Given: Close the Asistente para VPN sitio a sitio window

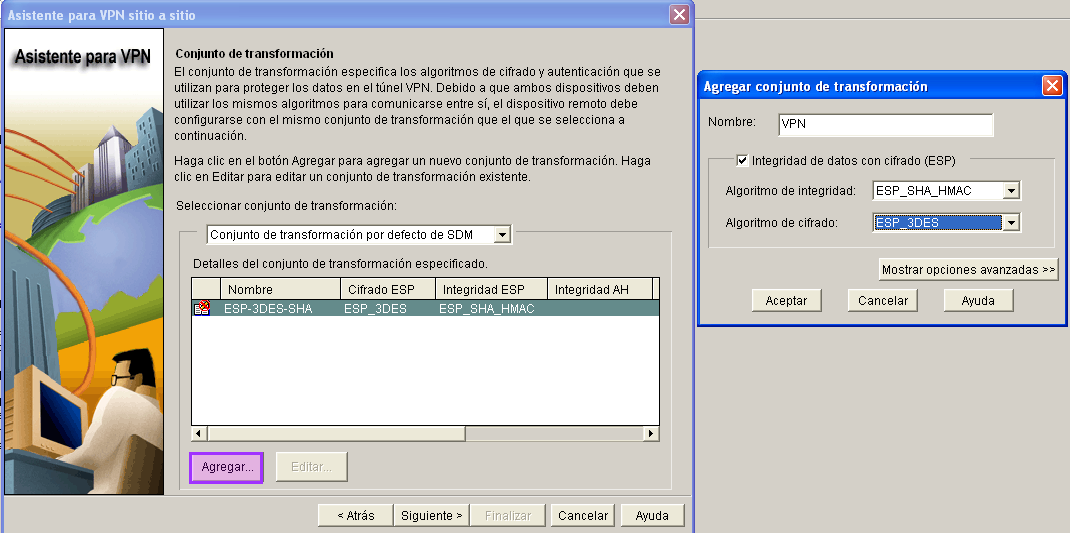Looking at the screenshot, I should [679, 14].
